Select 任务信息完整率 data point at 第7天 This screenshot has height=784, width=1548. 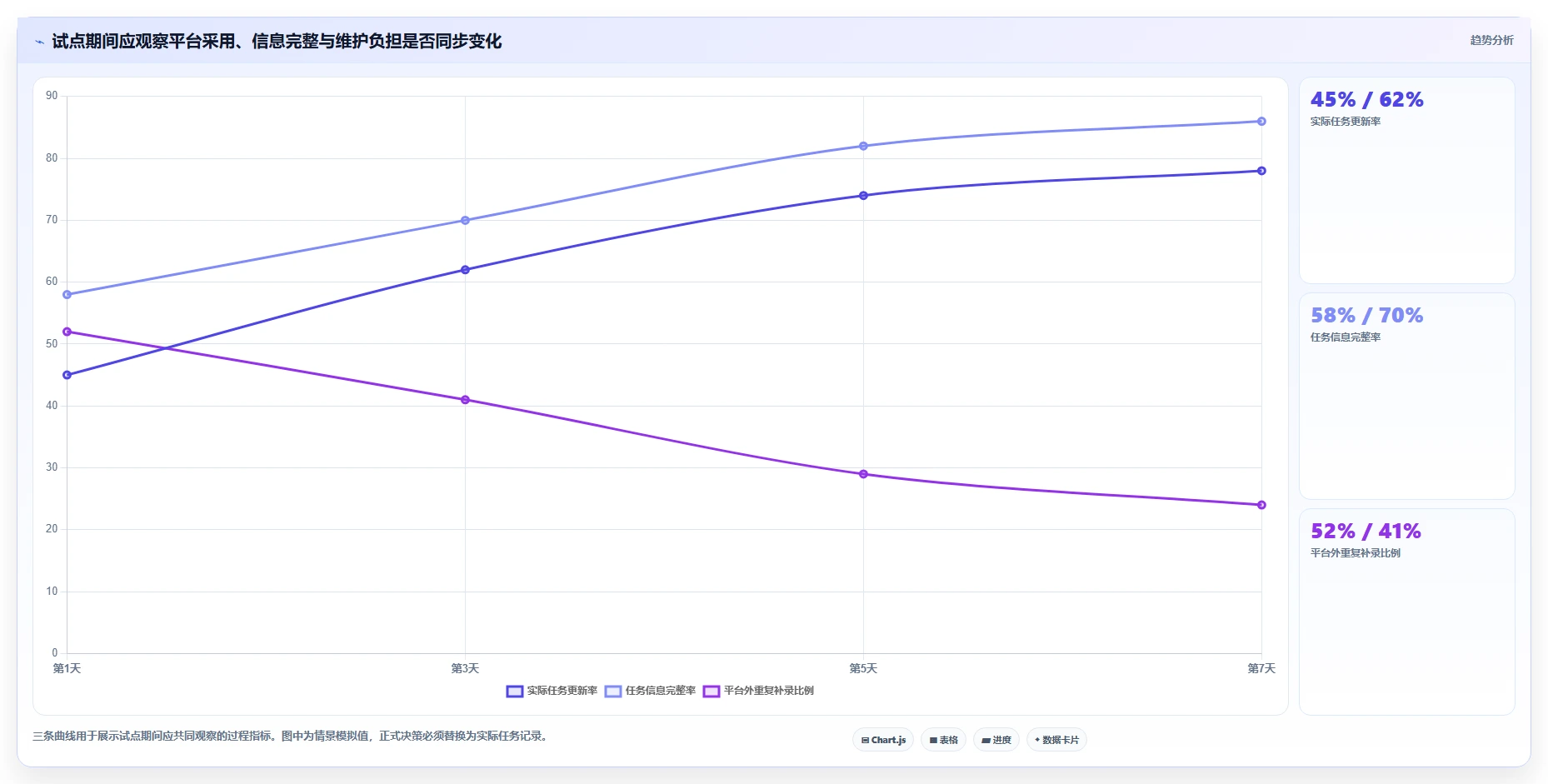pyautogui.click(x=1261, y=122)
